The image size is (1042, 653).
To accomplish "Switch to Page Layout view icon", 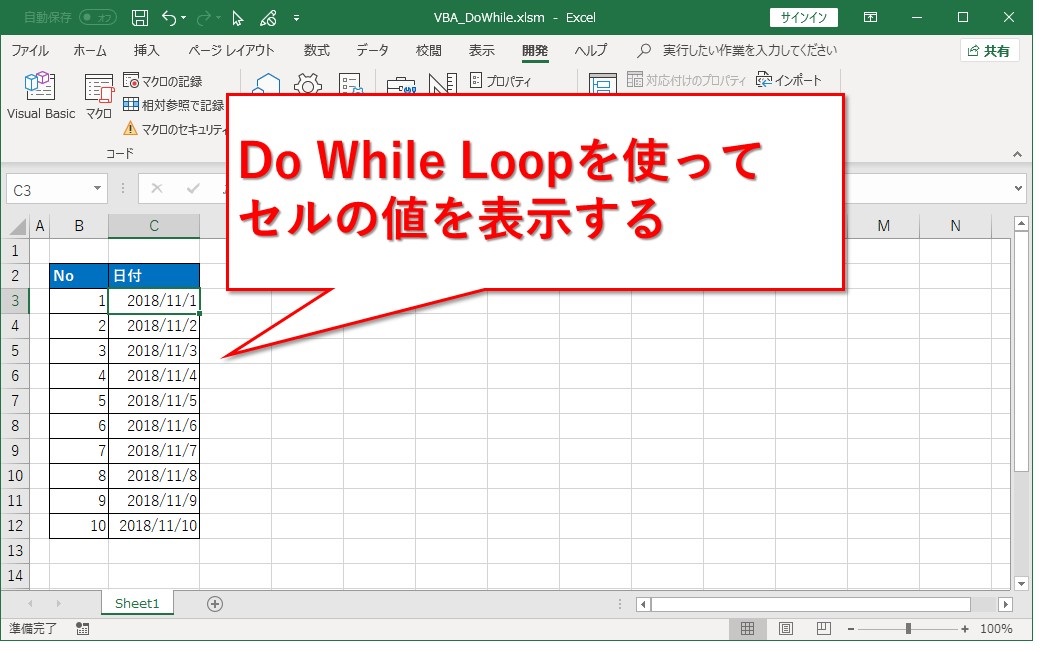I will 786,629.
